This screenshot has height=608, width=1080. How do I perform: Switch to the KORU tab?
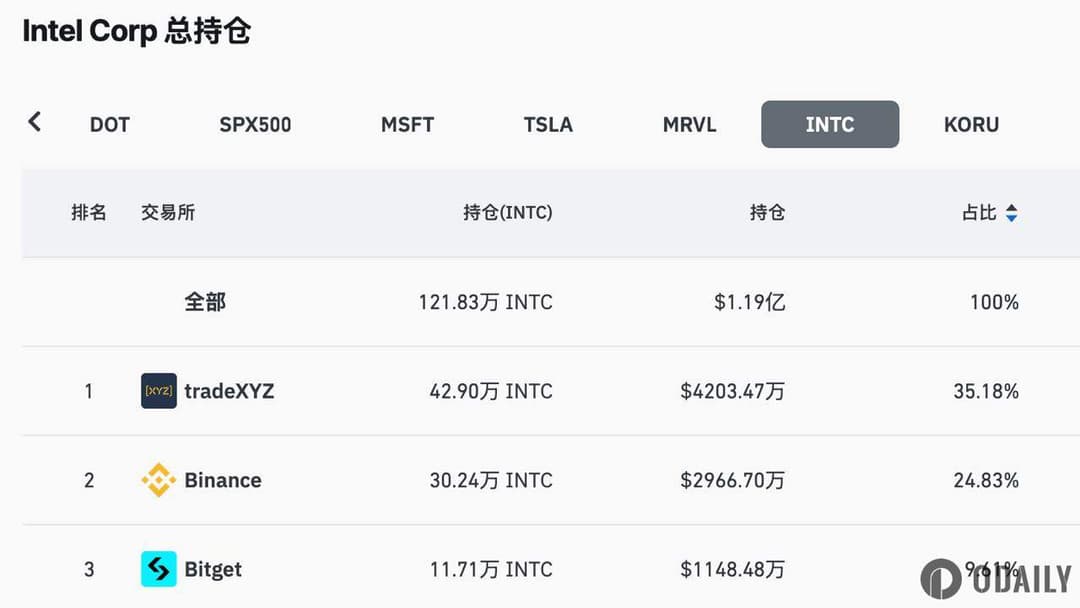[x=971, y=125]
